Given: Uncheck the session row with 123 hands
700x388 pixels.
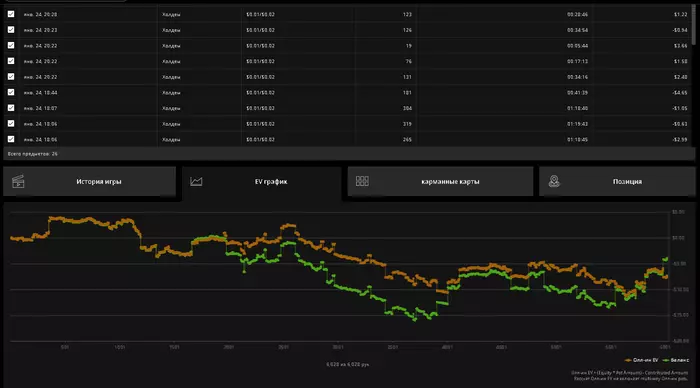Looking at the screenshot, I should tap(11, 14).
